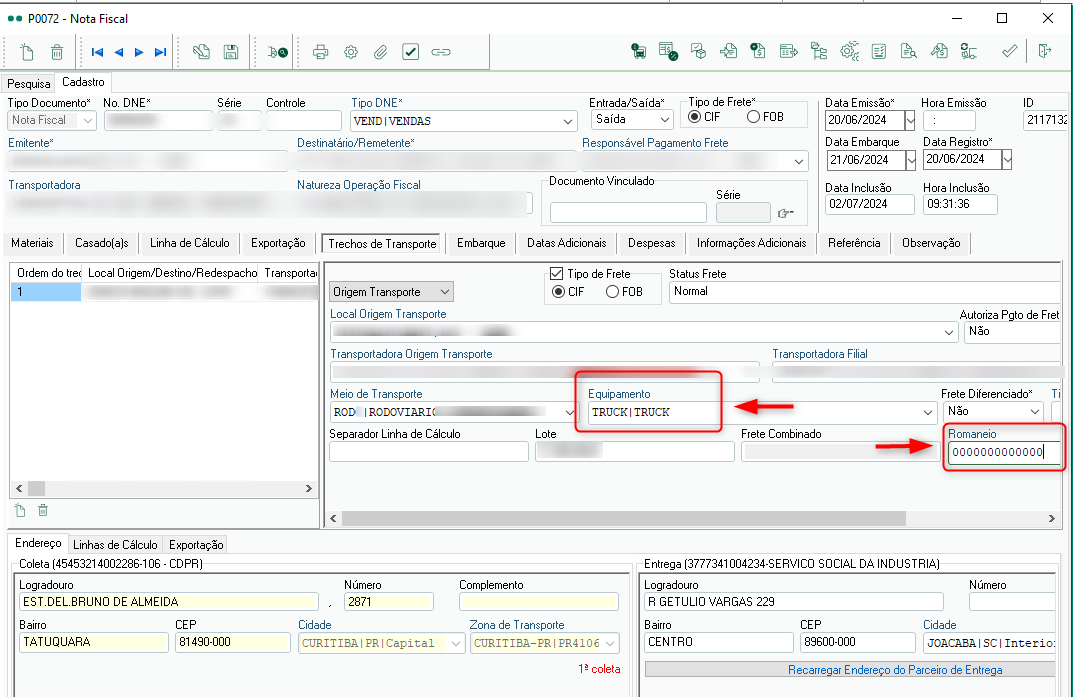This screenshot has height=697, width=1073.
Task: Open the folder hierarchy tree icon
Action: pos(818,51)
